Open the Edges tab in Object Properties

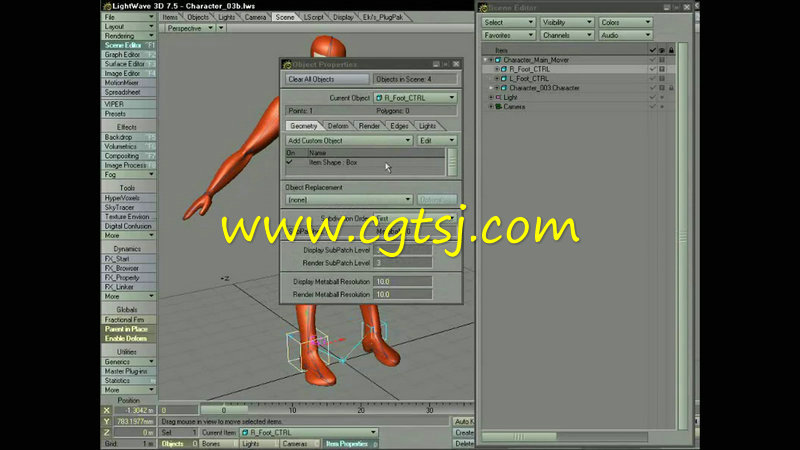(x=399, y=126)
